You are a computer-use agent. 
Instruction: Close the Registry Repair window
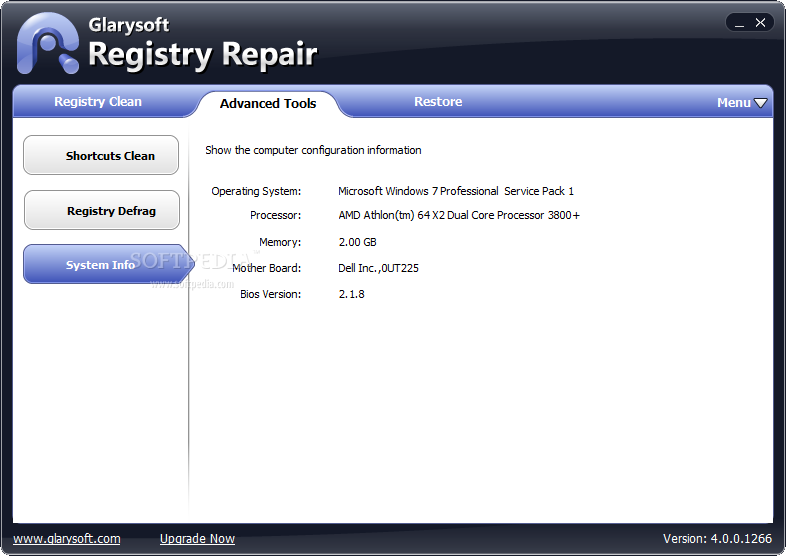(x=760, y=23)
